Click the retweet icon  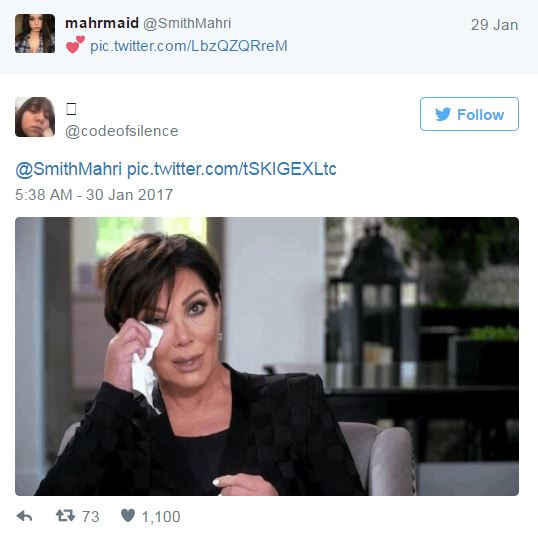pyautogui.click(x=65, y=515)
